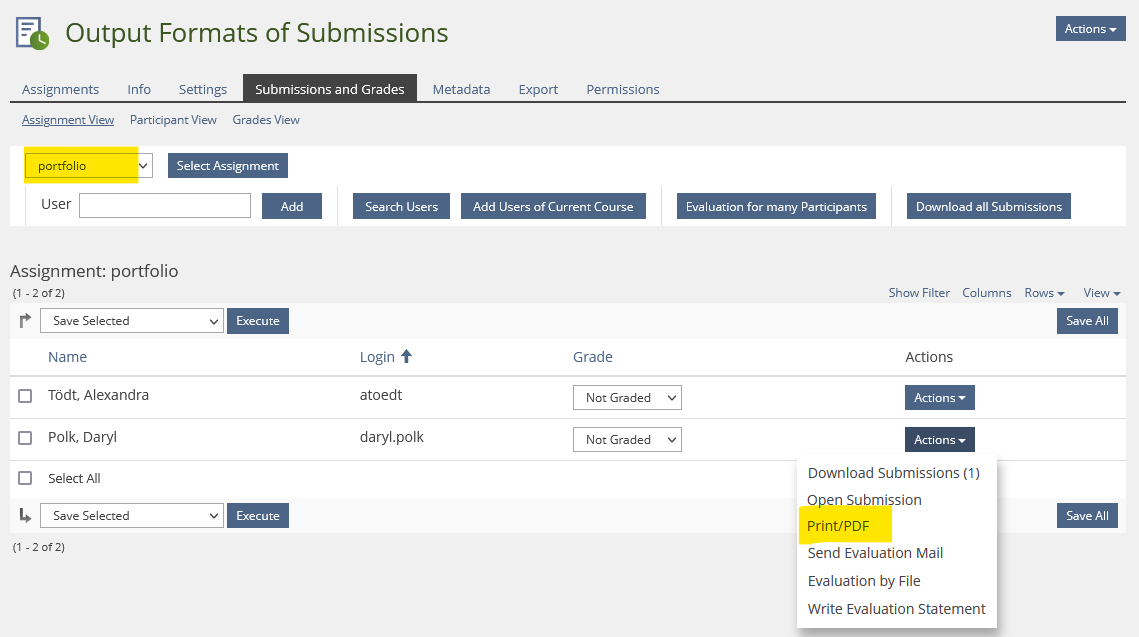Click the bottom multi-action arrow icon
The width and height of the screenshot is (1139, 637).
tap(25, 516)
